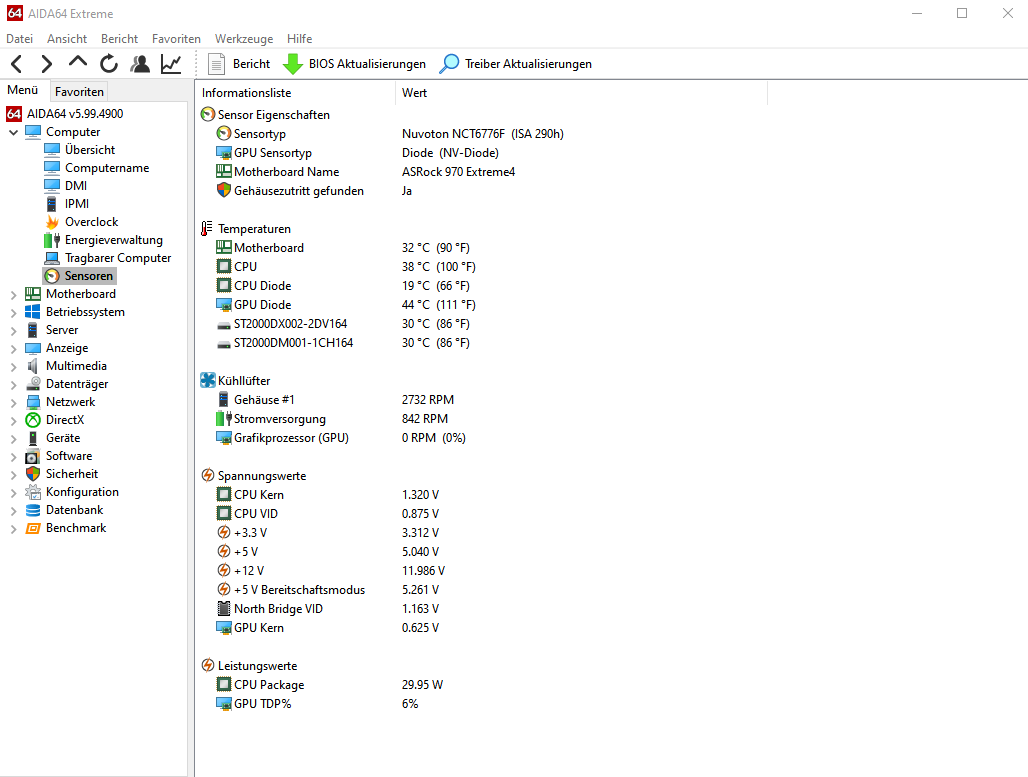Click the Bericht toolbar button label
The height and width of the screenshot is (777, 1028).
251,64
